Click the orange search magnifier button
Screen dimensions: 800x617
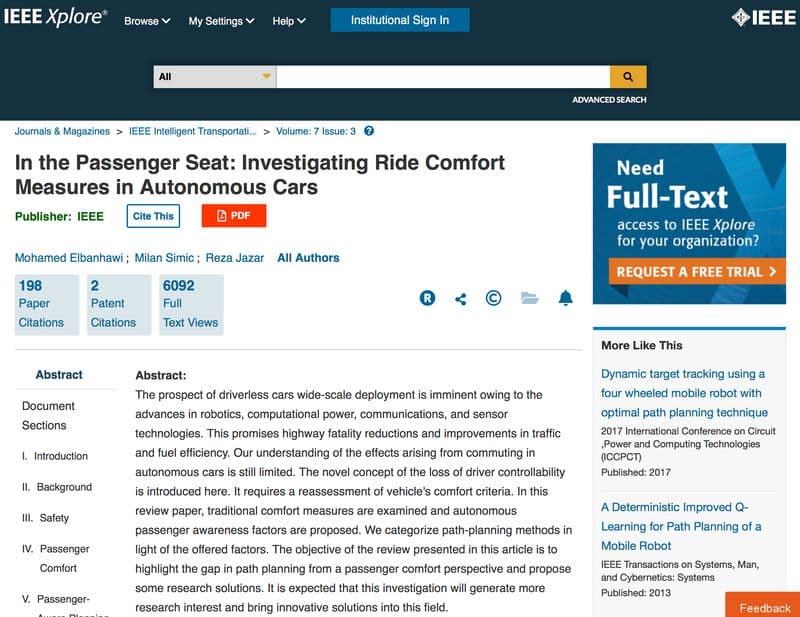(x=628, y=77)
